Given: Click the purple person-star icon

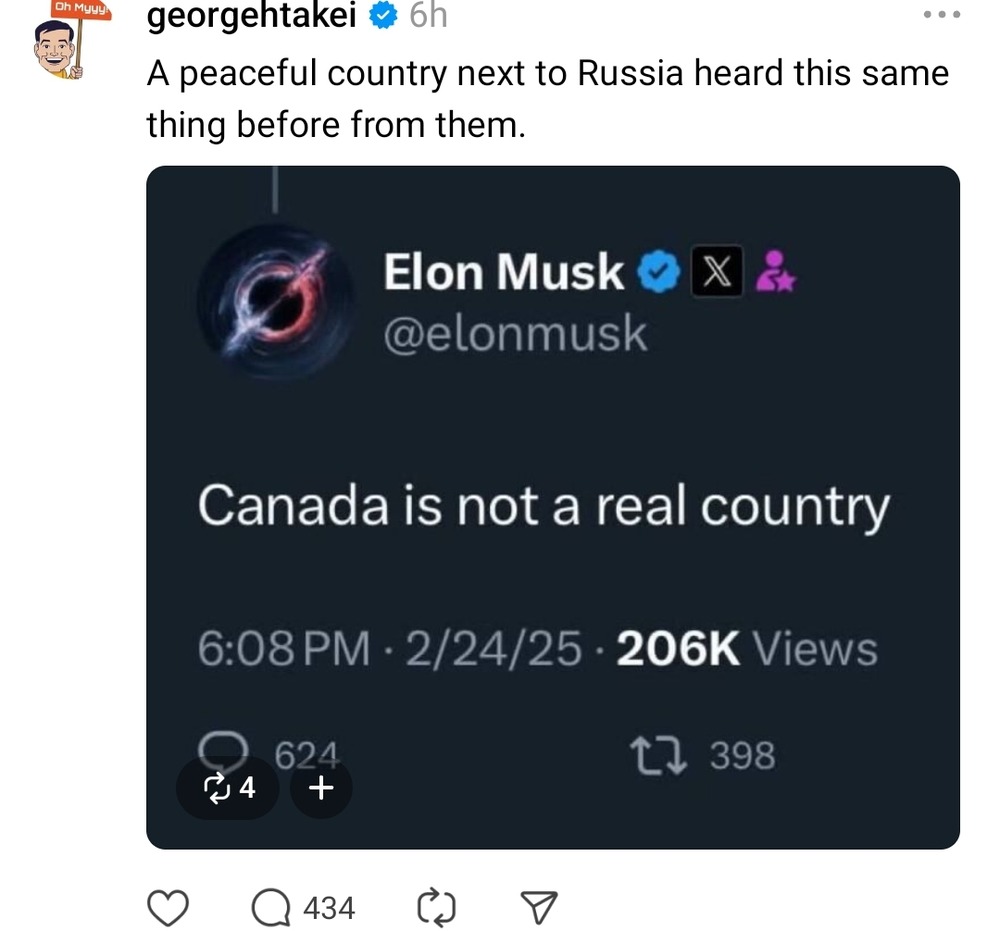Looking at the screenshot, I should (x=776, y=271).
